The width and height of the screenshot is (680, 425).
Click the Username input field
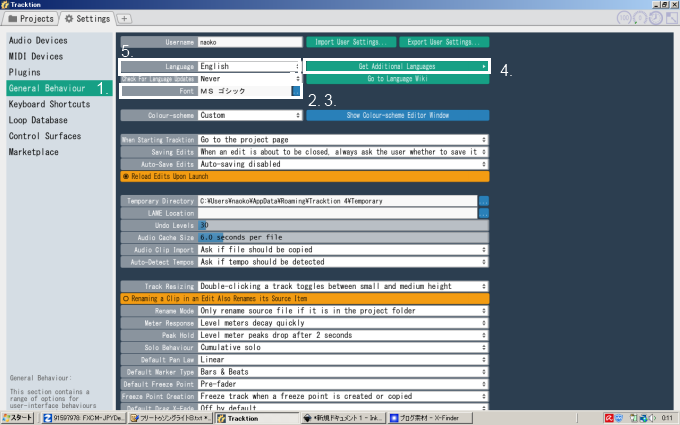[248, 42]
